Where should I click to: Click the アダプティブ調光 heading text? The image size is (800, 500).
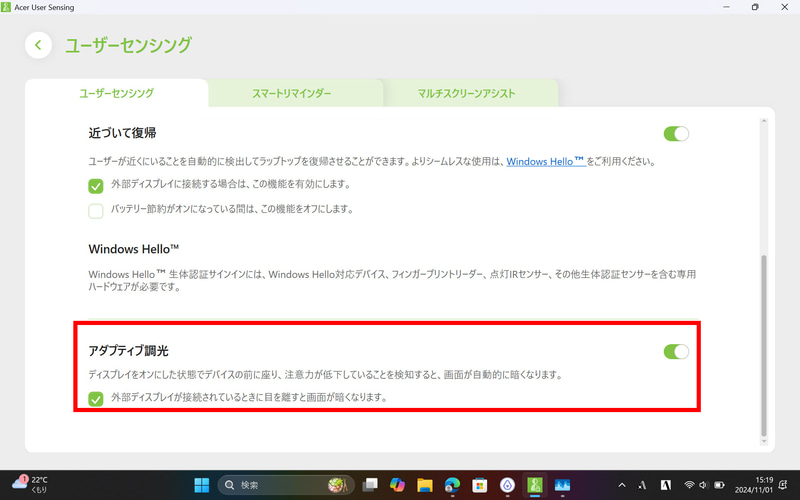[129, 351]
